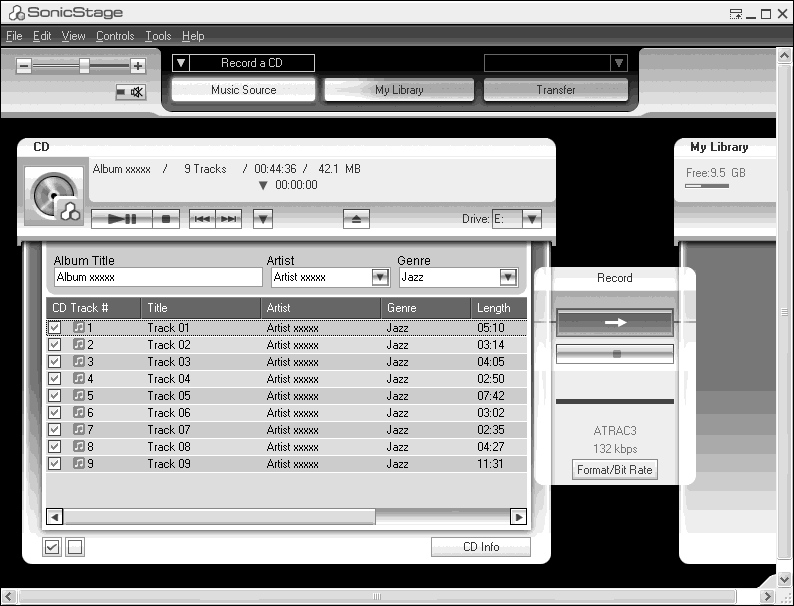This screenshot has height=606, width=794.
Task: Click music note icon of track 2
Action: 78,345
